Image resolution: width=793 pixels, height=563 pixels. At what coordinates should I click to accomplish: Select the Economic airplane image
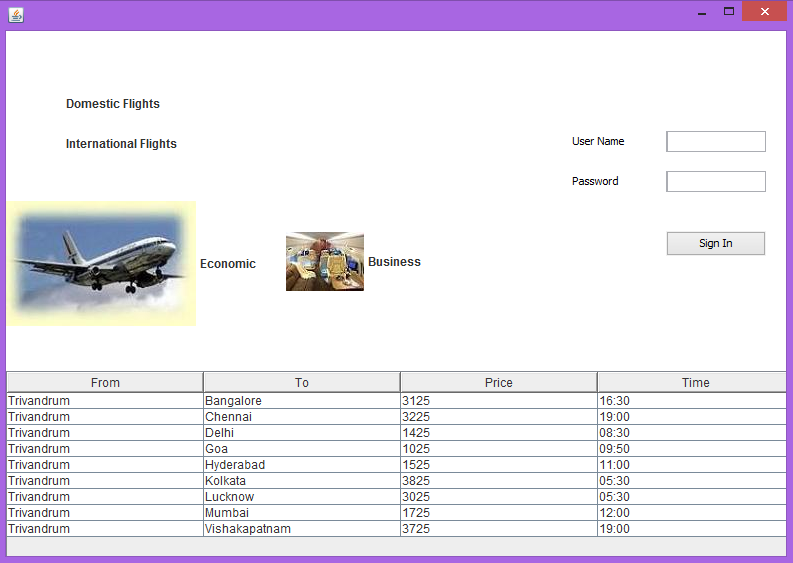click(101, 264)
